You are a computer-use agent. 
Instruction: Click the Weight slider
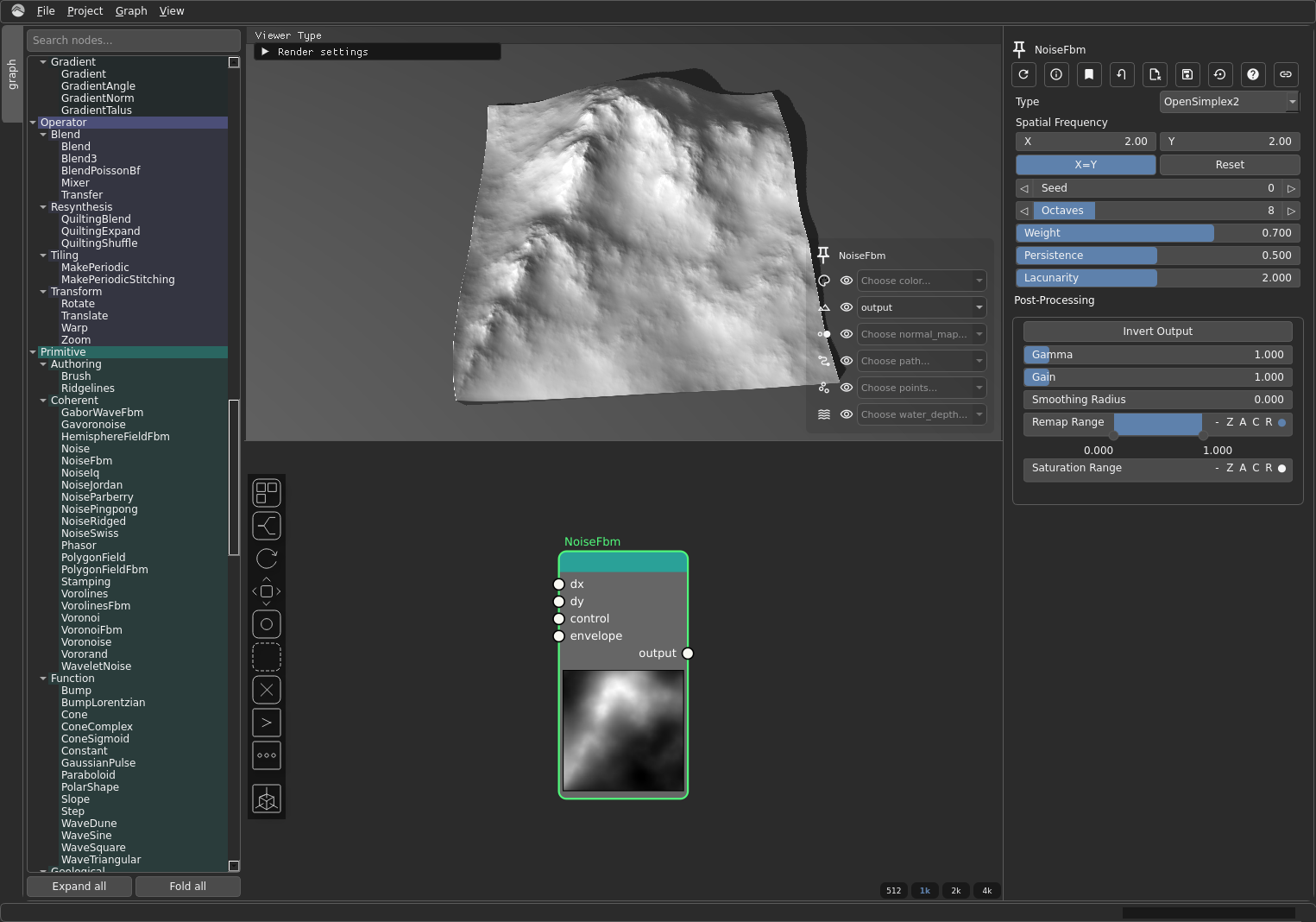(1157, 233)
